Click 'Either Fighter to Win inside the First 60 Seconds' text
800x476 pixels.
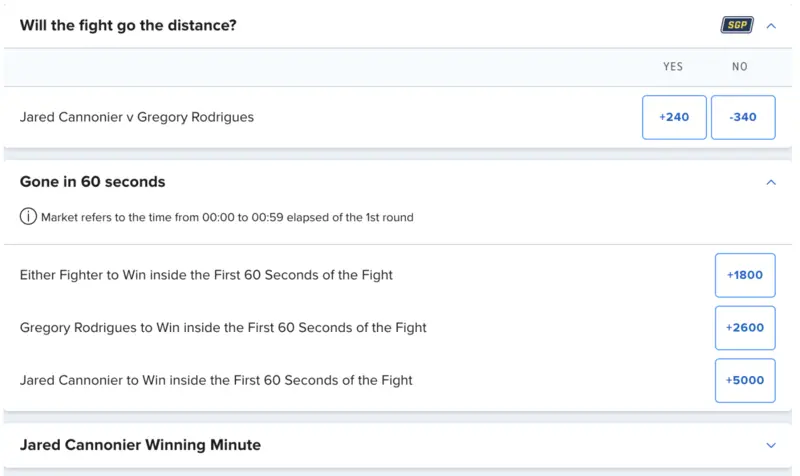pos(206,275)
